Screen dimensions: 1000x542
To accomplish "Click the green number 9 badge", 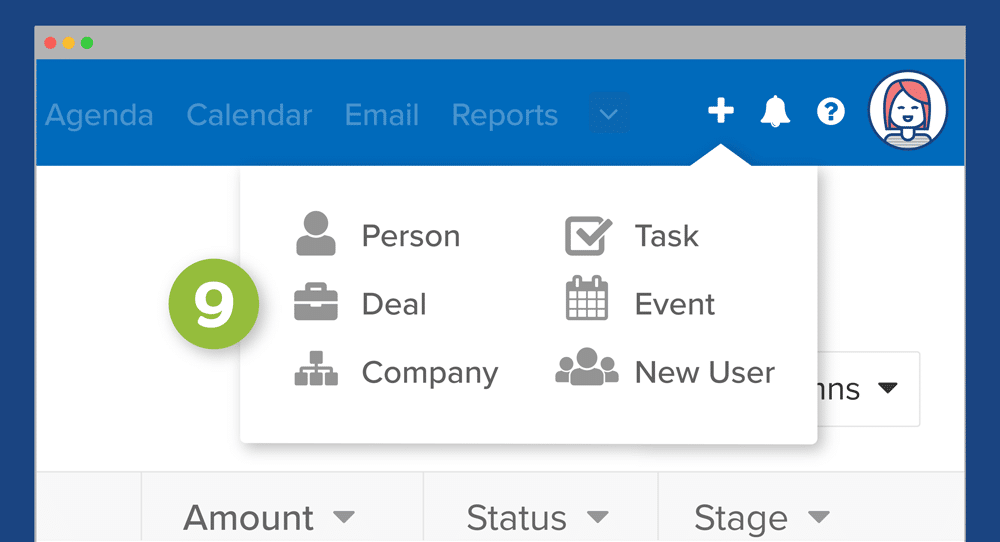I will tap(213, 304).
